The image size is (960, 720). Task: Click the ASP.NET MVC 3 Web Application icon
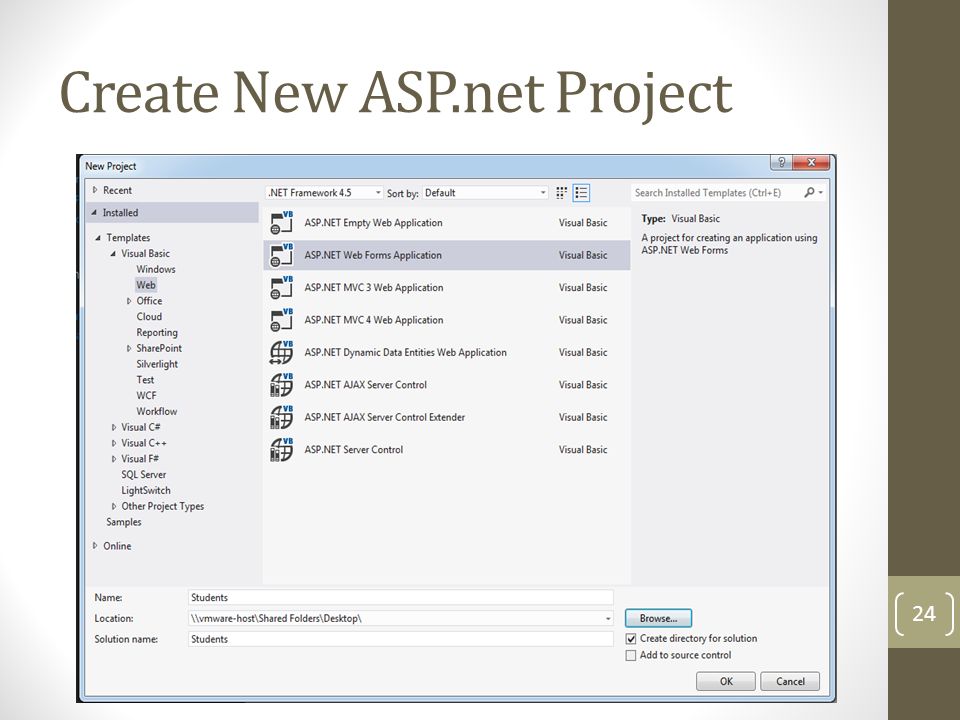pos(282,288)
